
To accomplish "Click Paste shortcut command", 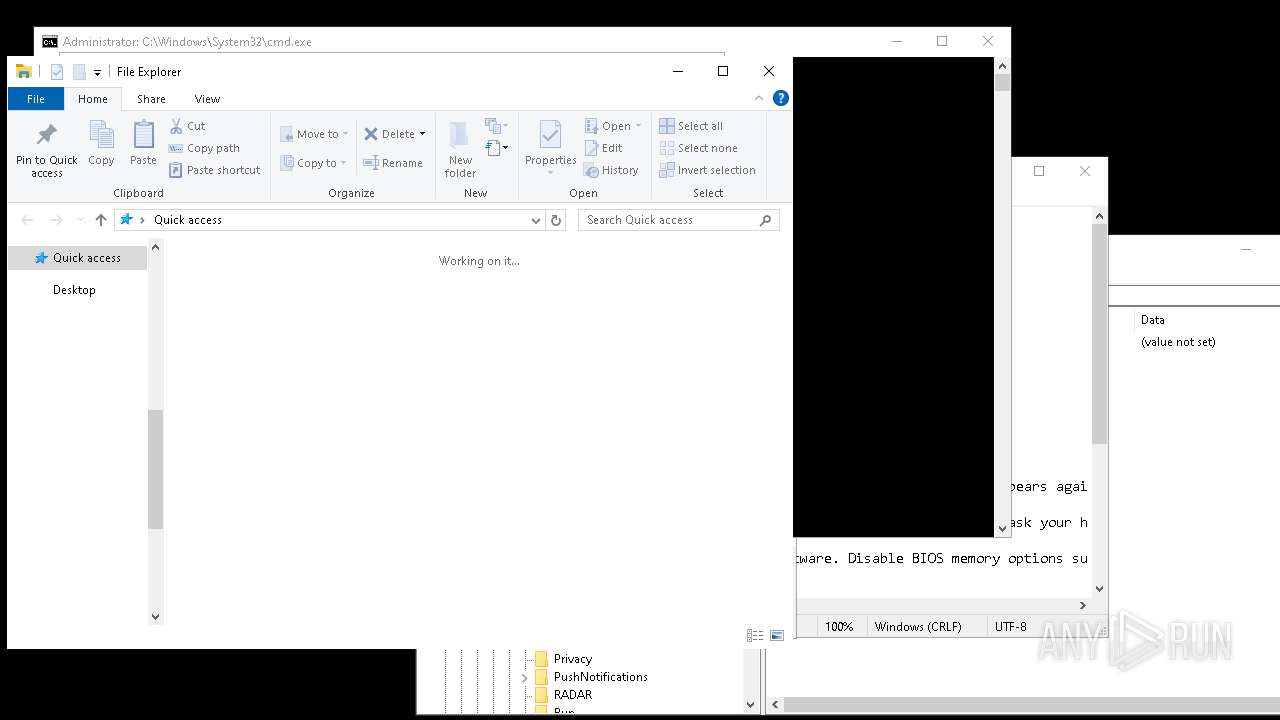I will click(214, 170).
